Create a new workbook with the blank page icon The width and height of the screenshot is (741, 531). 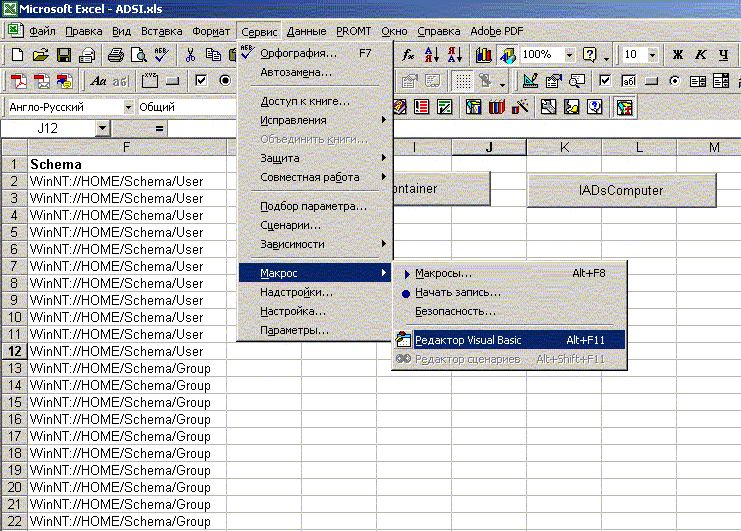coord(17,55)
